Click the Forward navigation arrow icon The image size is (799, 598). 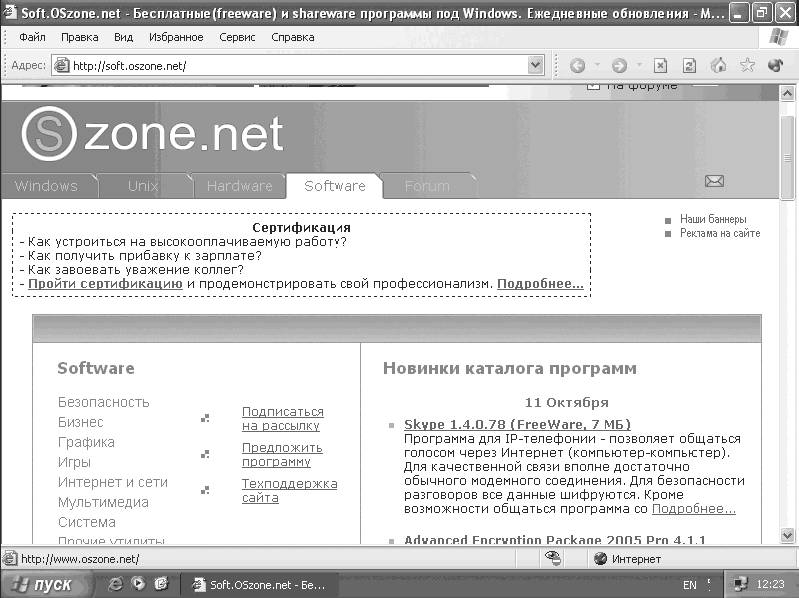point(619,65)
